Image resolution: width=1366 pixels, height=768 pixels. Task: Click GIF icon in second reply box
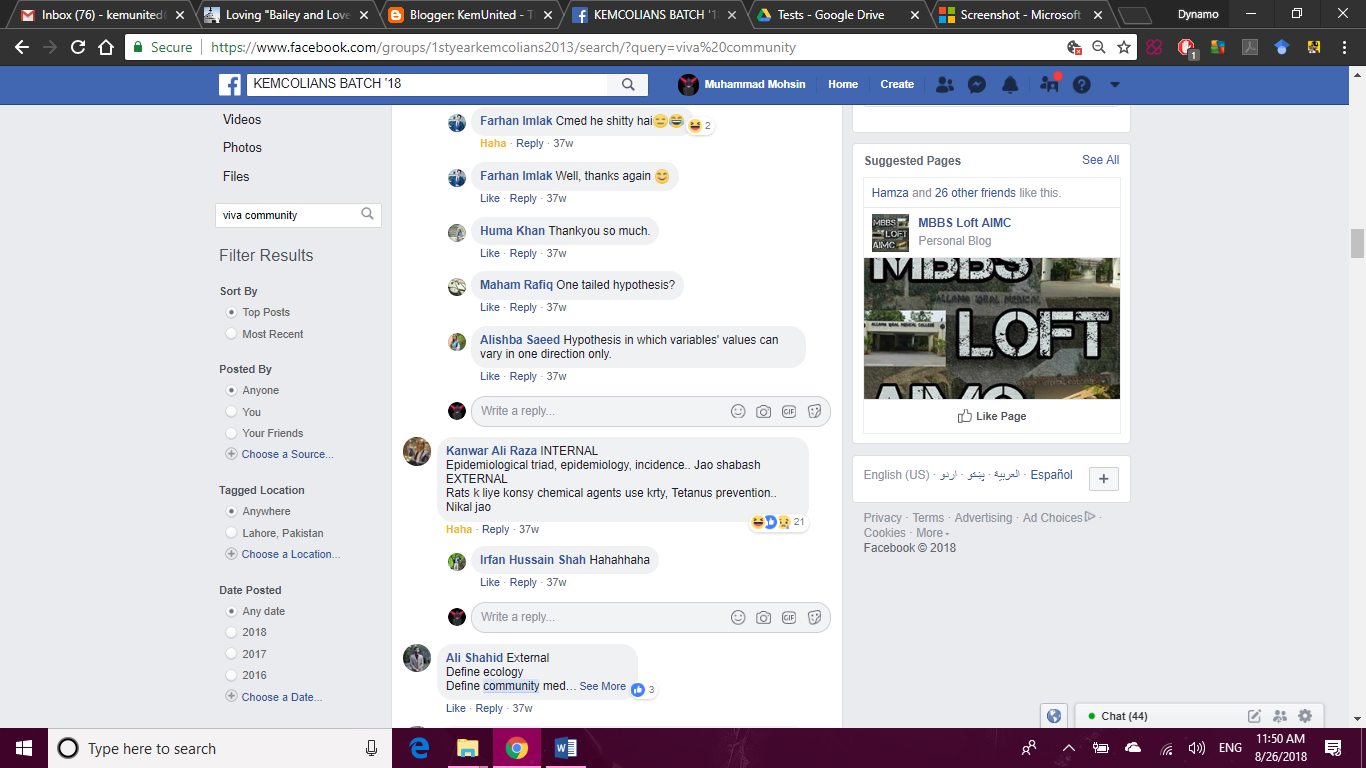click(789, 617)
